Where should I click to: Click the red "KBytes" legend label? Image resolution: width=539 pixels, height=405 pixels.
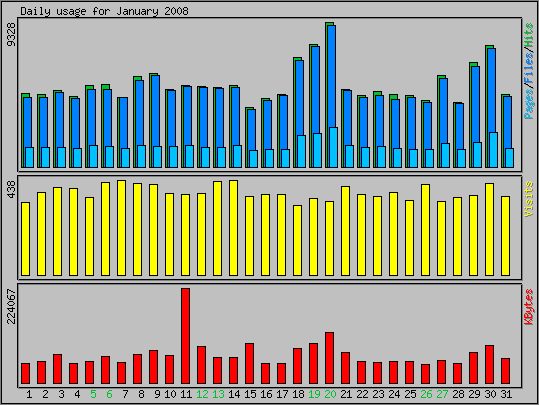(x=529, y=307)
